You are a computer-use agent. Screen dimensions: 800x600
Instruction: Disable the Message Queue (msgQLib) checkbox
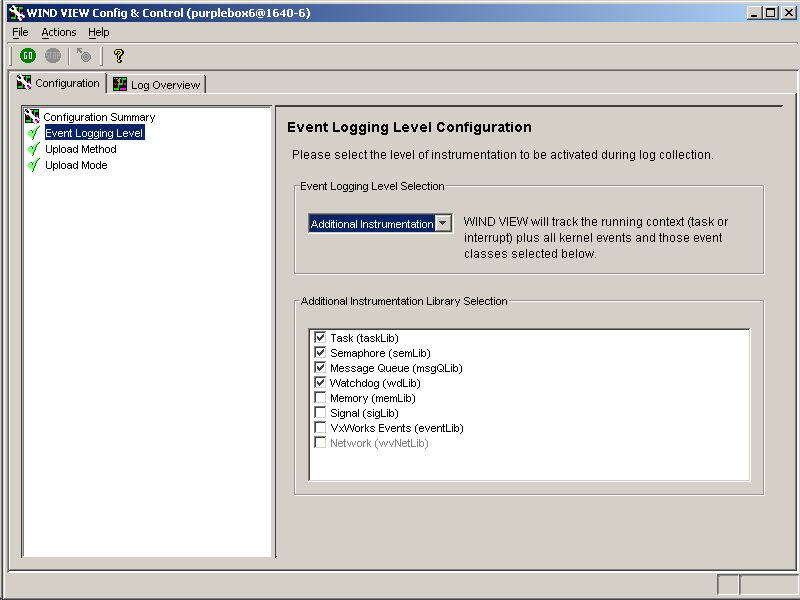[x=322, y=367]
